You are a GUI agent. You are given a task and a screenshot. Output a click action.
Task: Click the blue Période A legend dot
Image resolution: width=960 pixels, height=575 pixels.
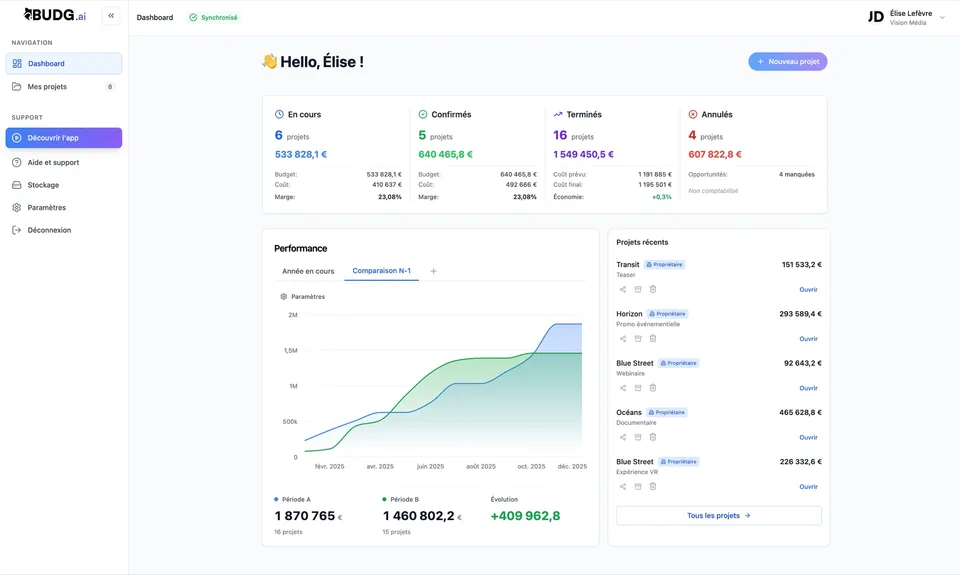[276, 499]
